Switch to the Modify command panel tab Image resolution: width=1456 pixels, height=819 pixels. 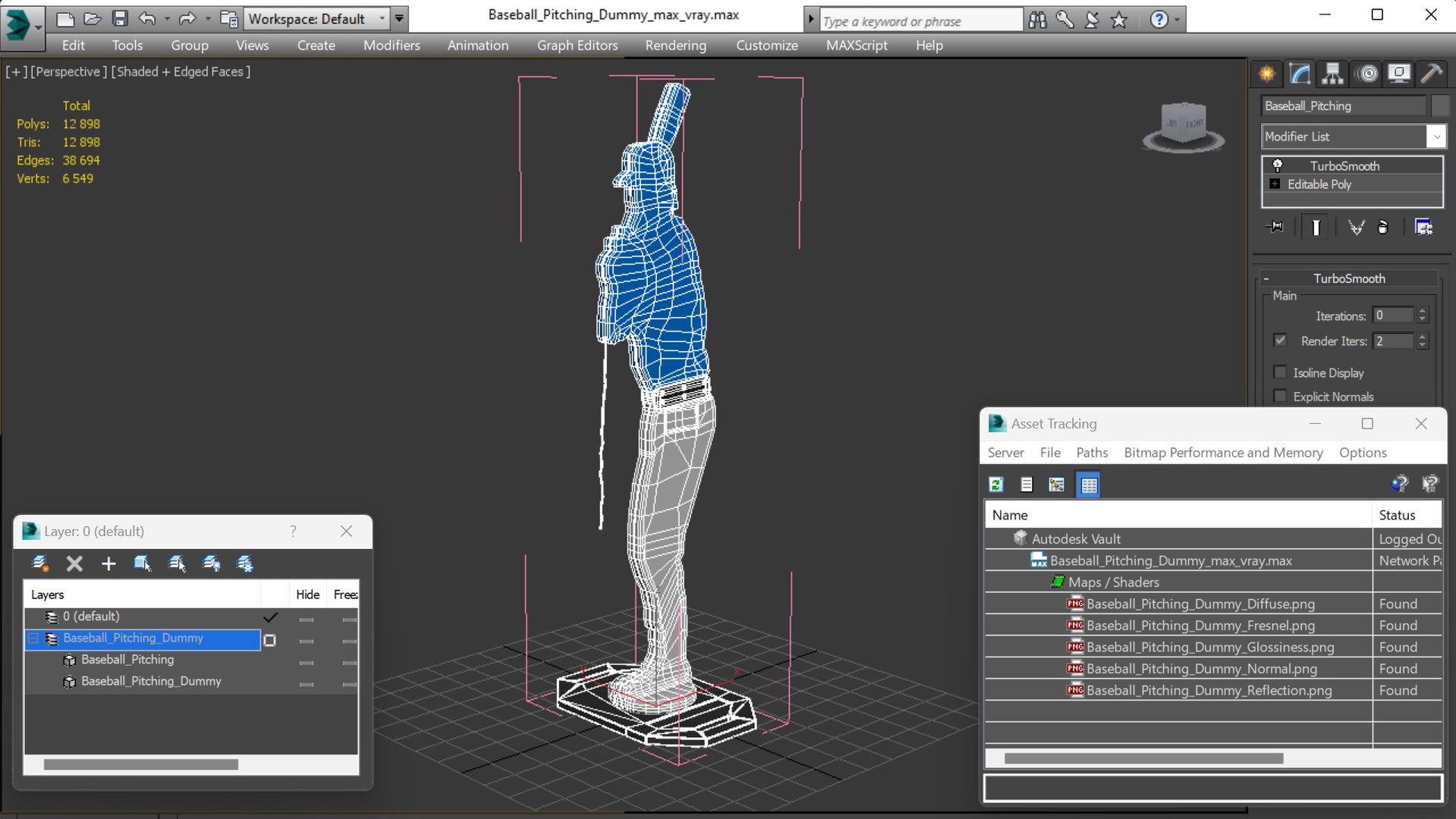click(1300, 74)
